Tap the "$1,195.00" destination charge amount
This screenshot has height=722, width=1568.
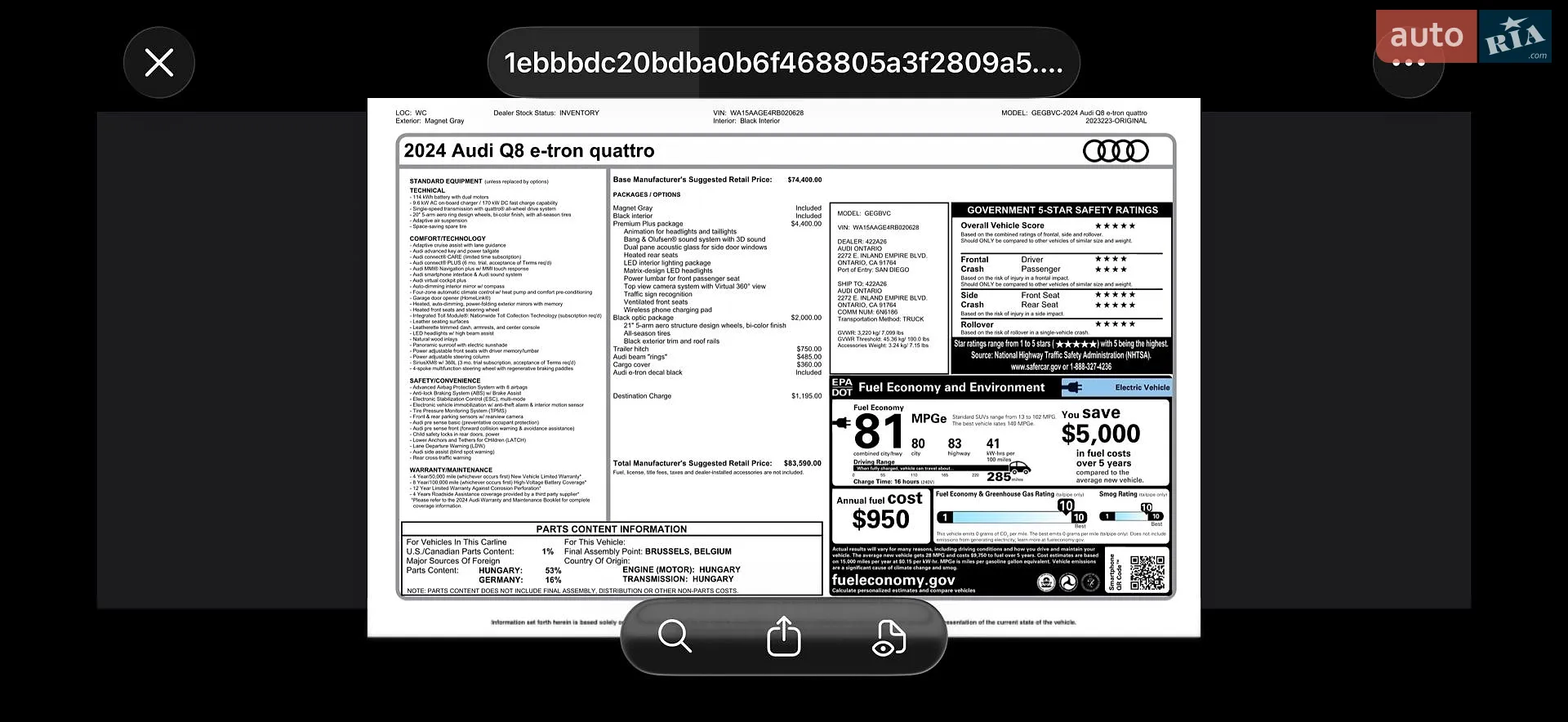point(806,396)
